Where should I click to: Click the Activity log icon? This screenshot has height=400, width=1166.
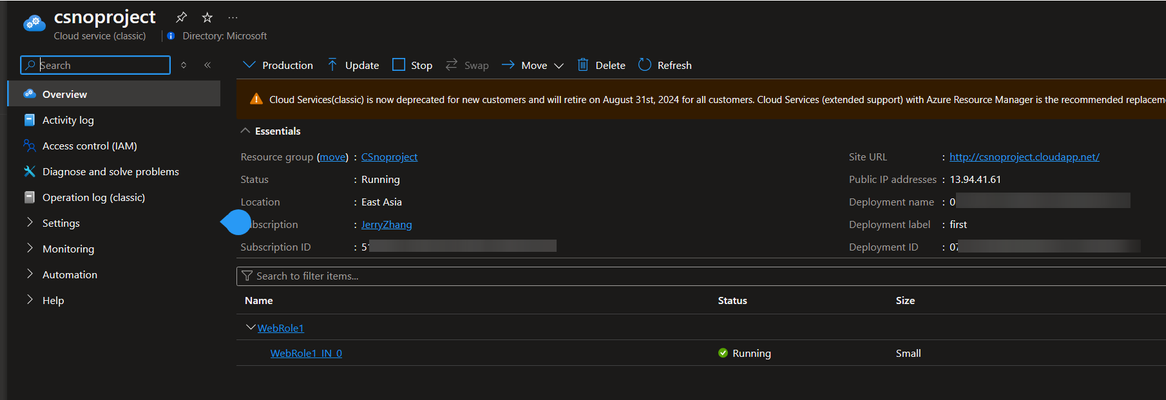[x=30, y=120]
